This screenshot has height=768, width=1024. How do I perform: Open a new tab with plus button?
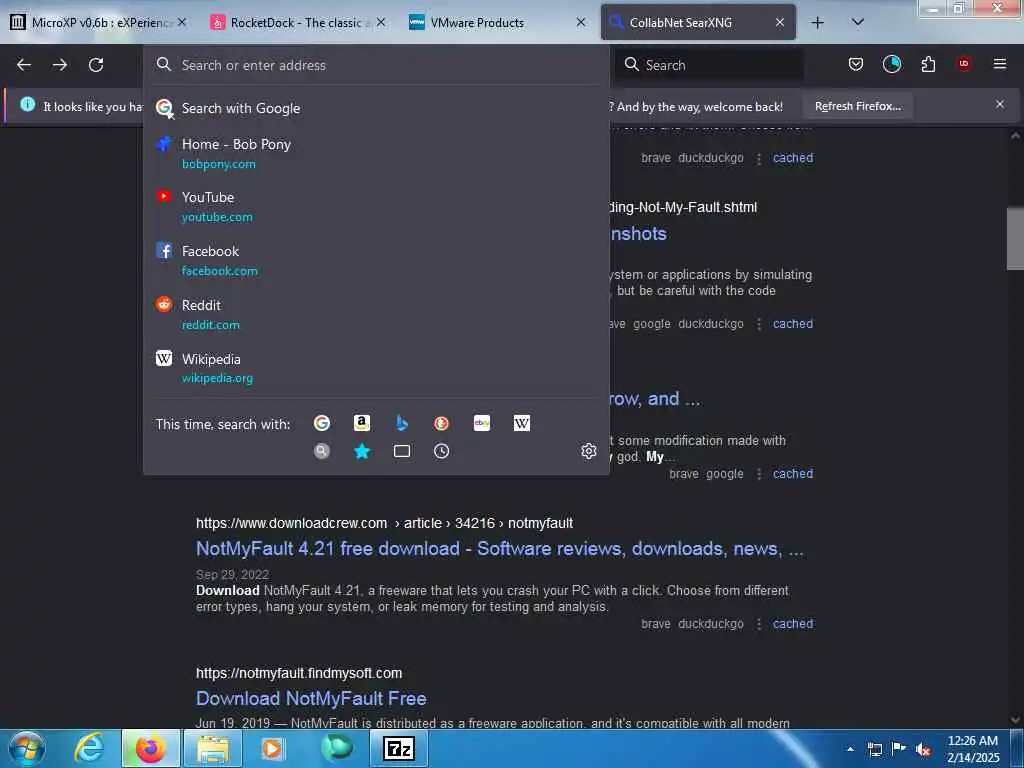click(x=817, y=23)
